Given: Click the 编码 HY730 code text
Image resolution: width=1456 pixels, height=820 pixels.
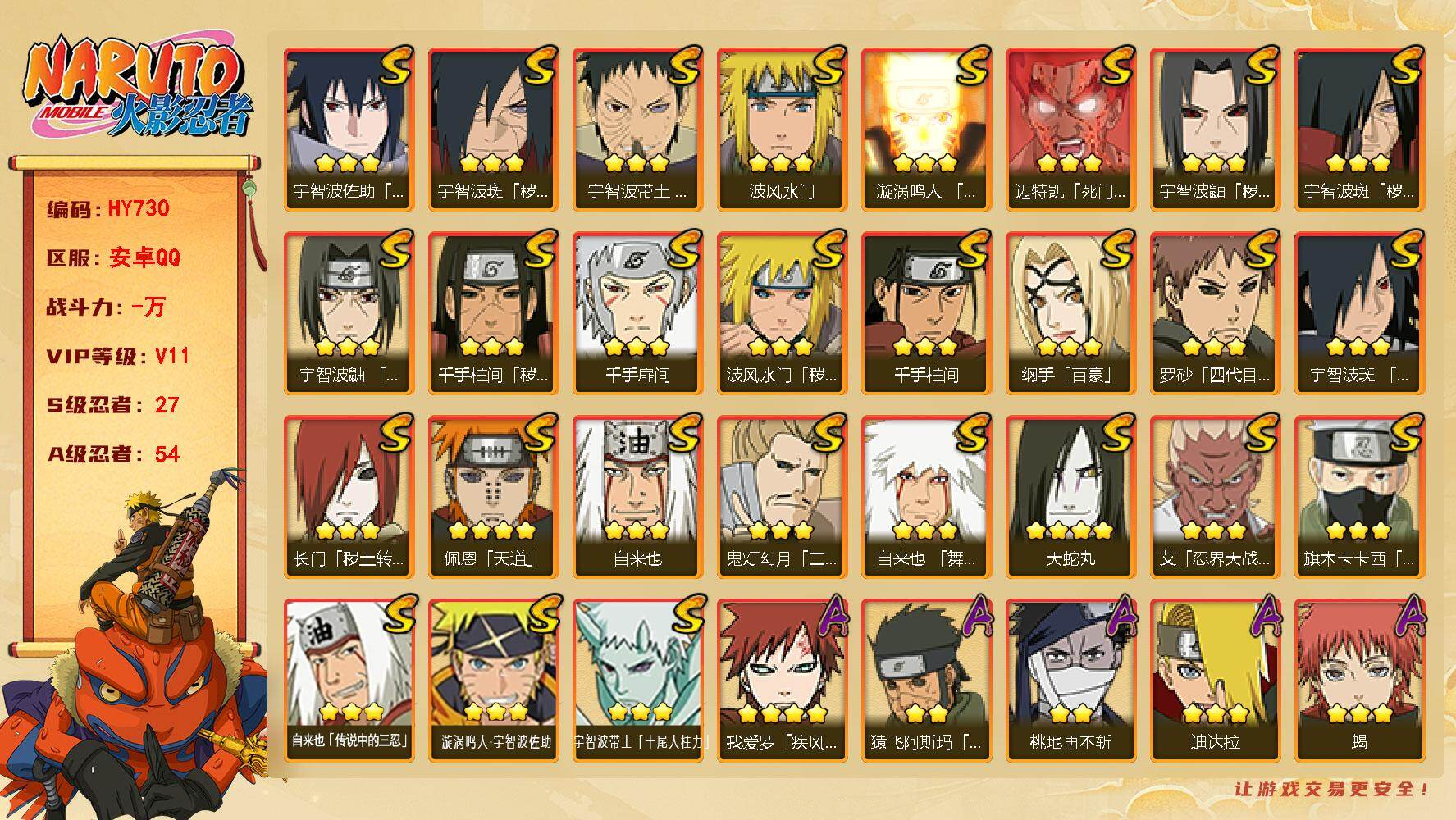Looking at the screenshot, I should click(x=108, y=208).
